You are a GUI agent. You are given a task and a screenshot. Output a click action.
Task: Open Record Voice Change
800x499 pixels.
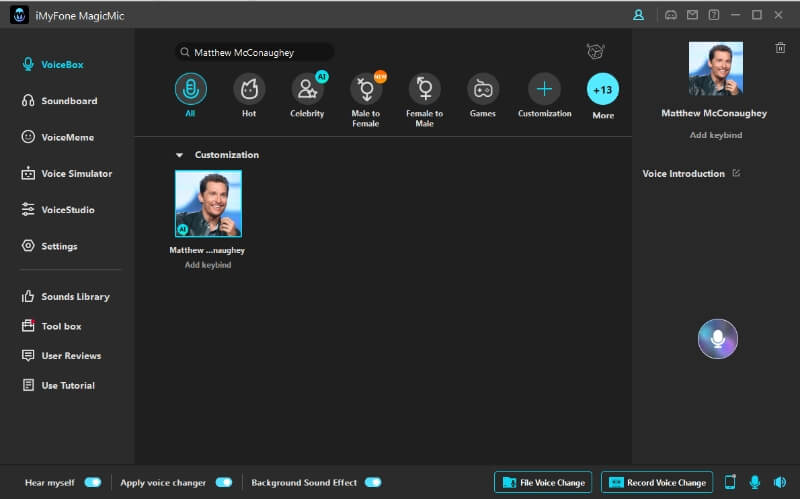coord(657,482)
